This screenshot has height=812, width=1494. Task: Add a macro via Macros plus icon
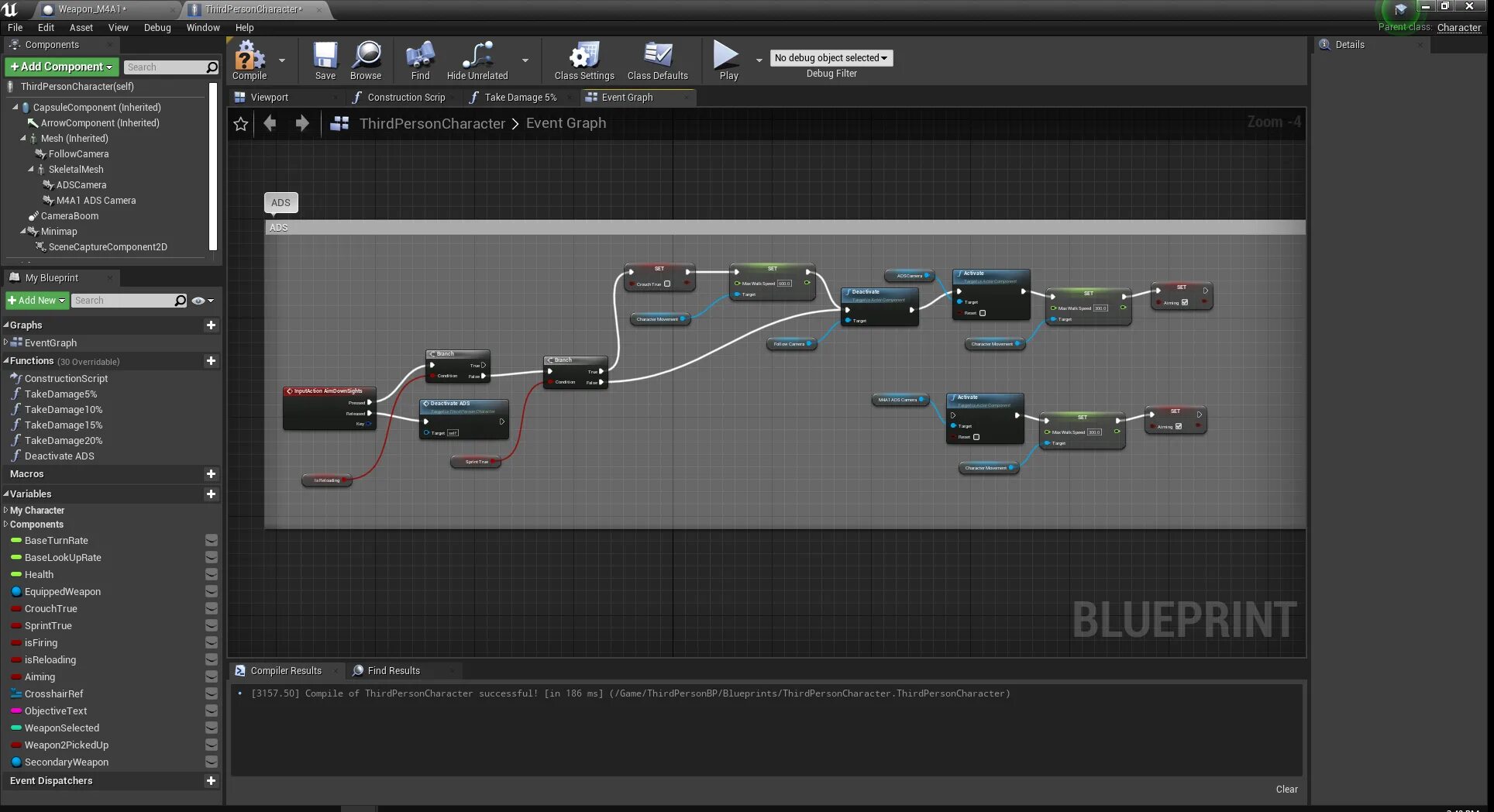click(211, 474)
